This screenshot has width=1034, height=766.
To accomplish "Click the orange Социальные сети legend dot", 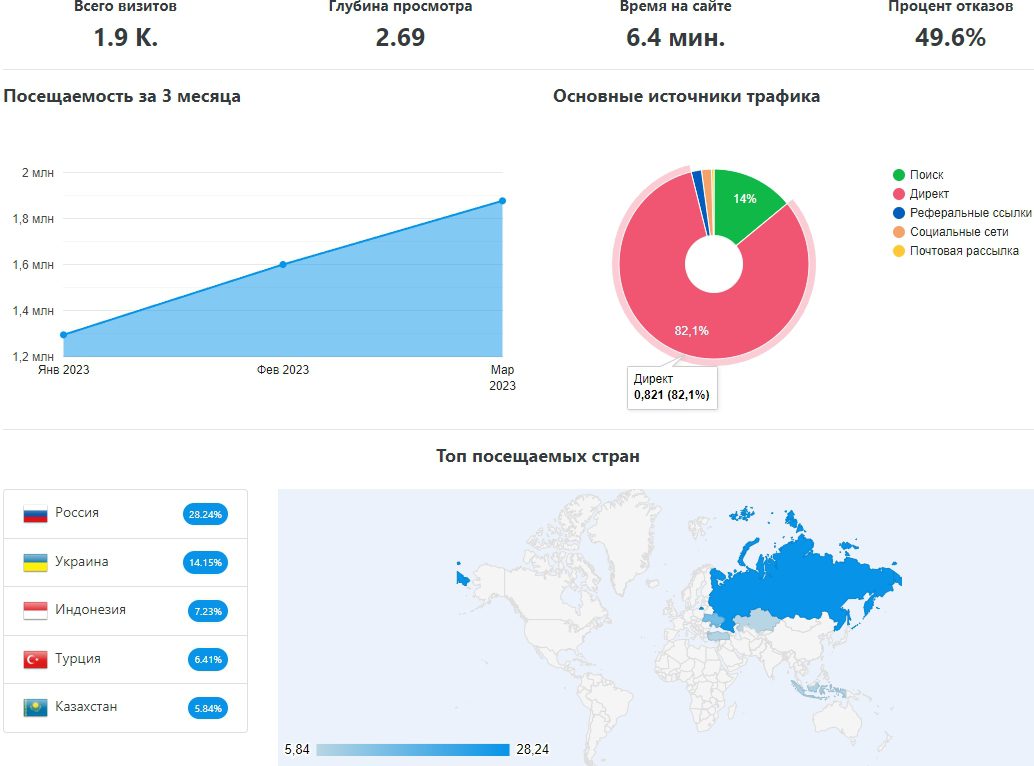I will tap(899, 232).
